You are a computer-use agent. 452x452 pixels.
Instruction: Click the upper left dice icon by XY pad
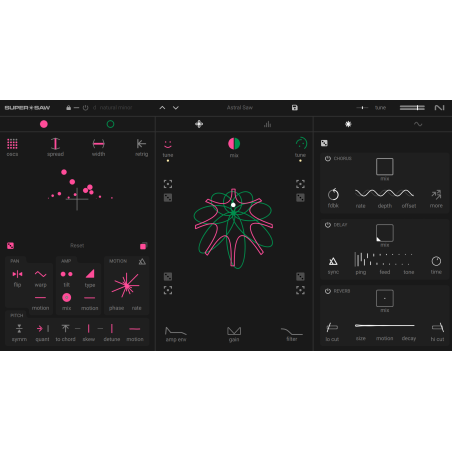coord(168,198)
